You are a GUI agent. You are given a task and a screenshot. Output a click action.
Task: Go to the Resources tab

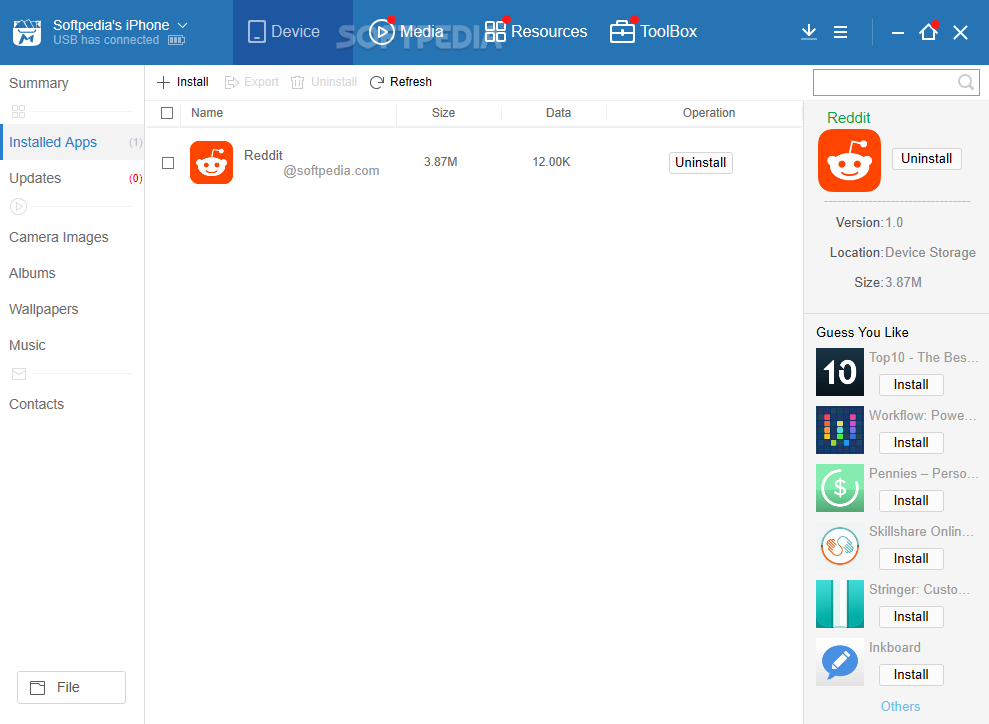pos(535,32)
